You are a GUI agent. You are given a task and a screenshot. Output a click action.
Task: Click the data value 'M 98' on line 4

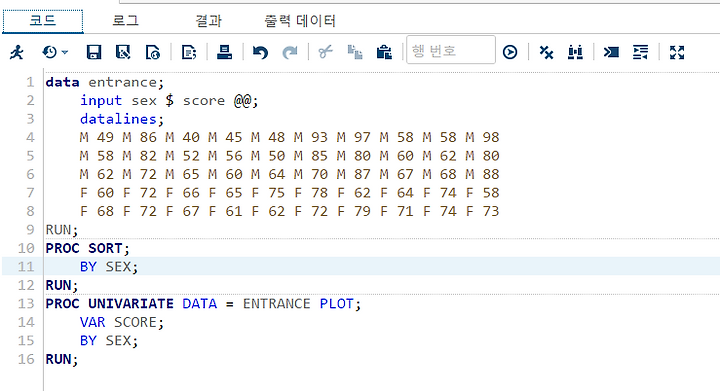click(482, 137)
